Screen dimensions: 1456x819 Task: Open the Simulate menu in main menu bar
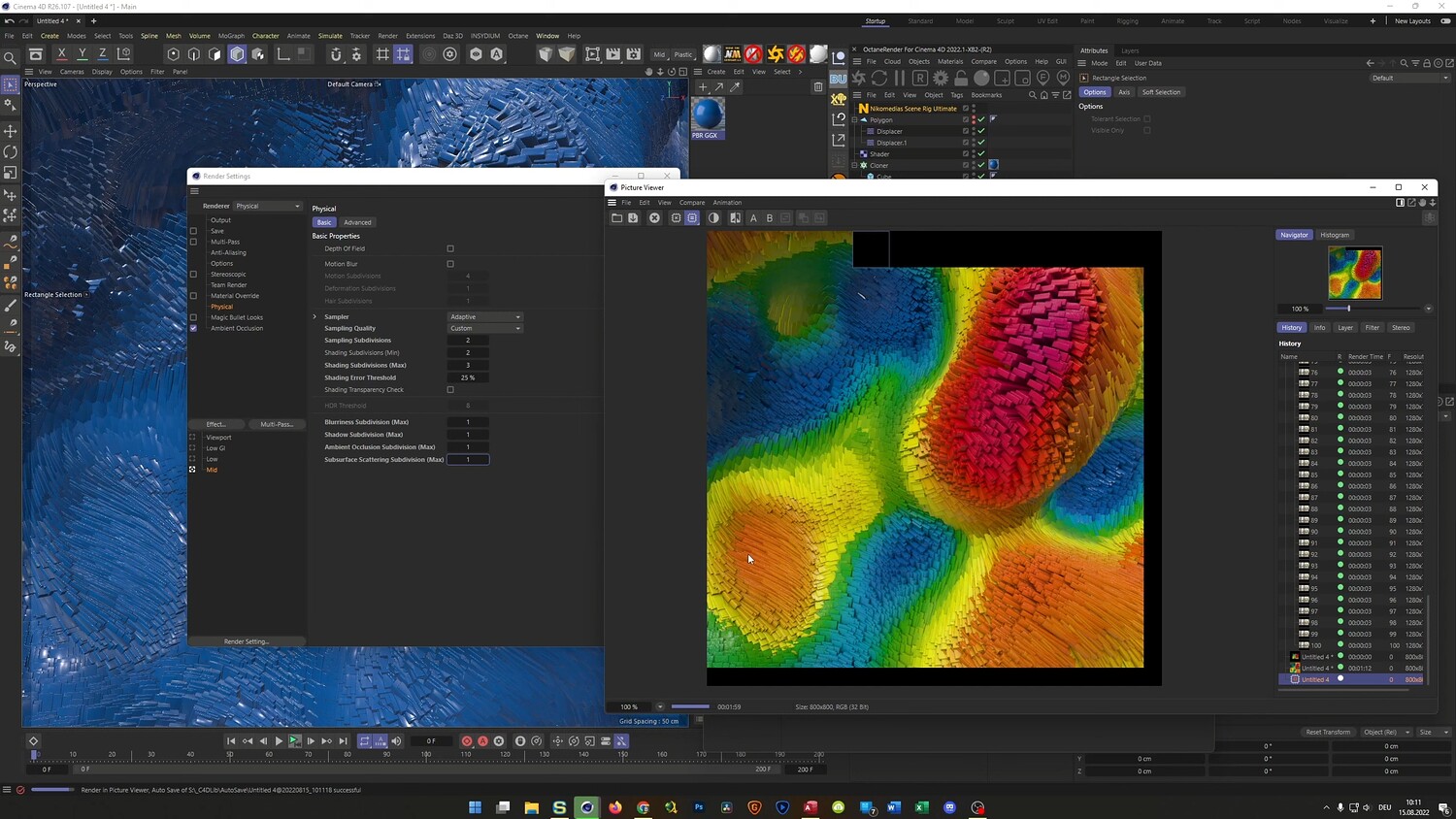pos(330,36)
